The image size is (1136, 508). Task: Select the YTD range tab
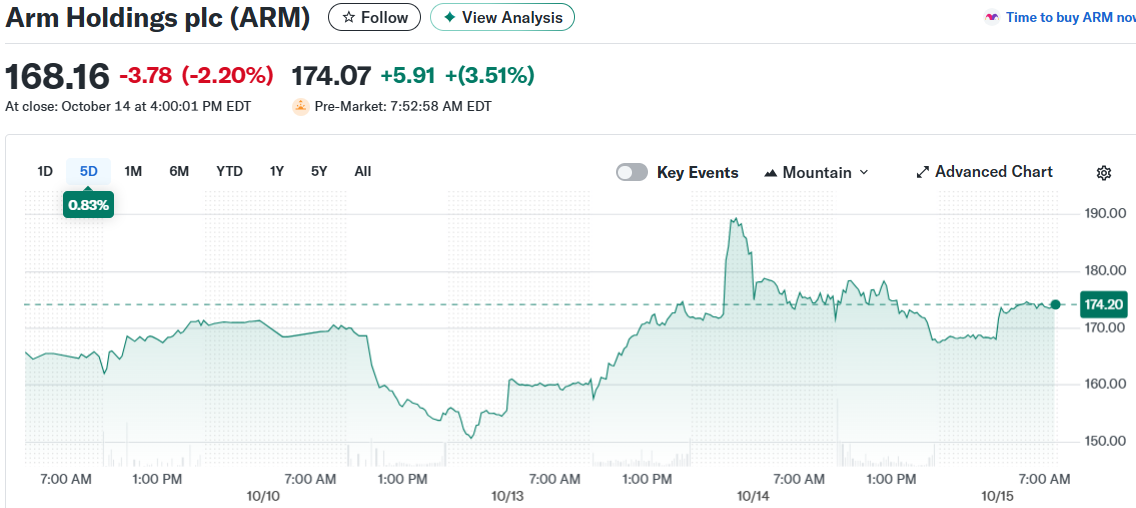pos(229,171)
